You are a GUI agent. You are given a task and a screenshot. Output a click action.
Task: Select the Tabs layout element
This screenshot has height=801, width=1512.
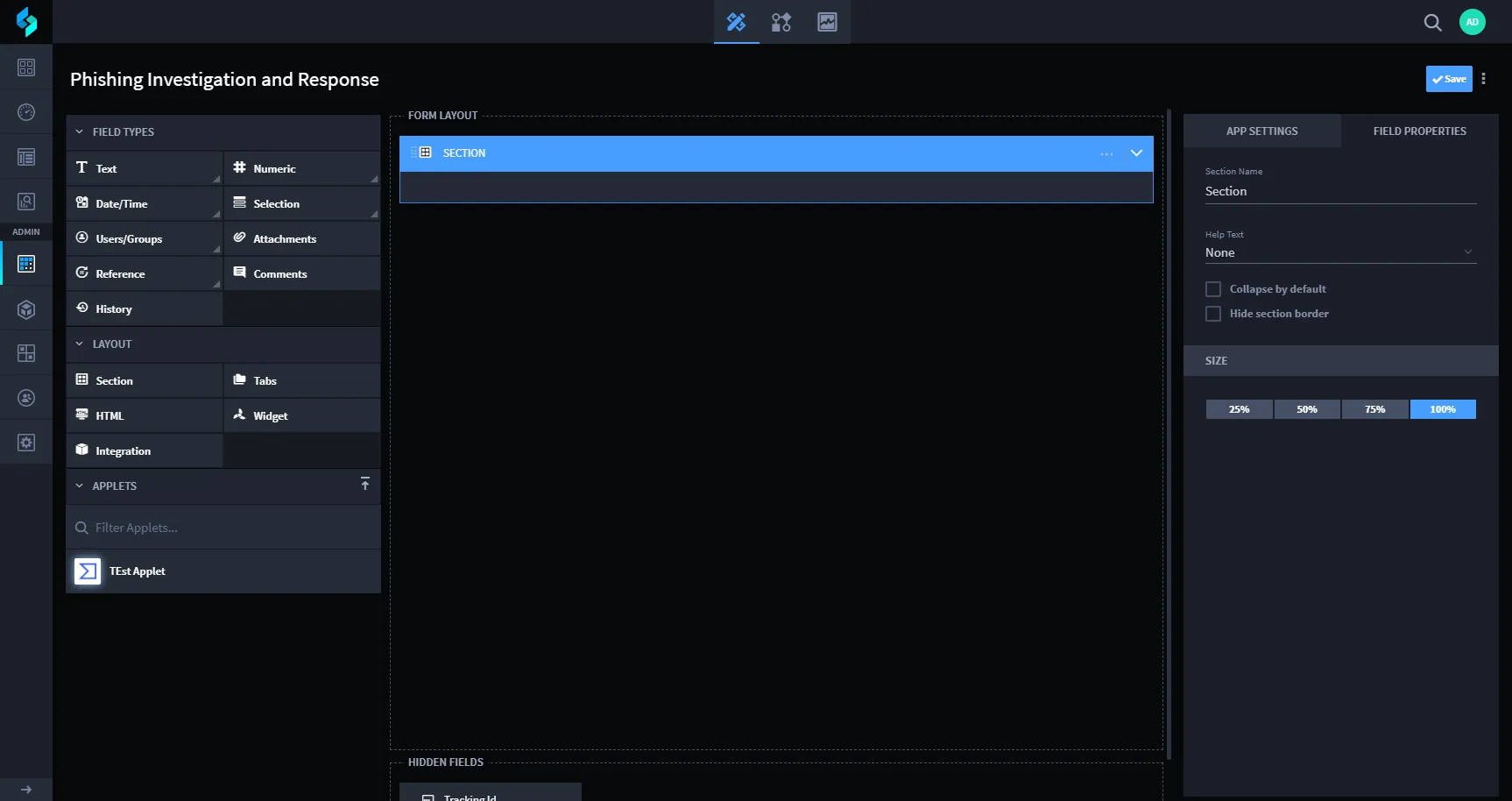302,380
